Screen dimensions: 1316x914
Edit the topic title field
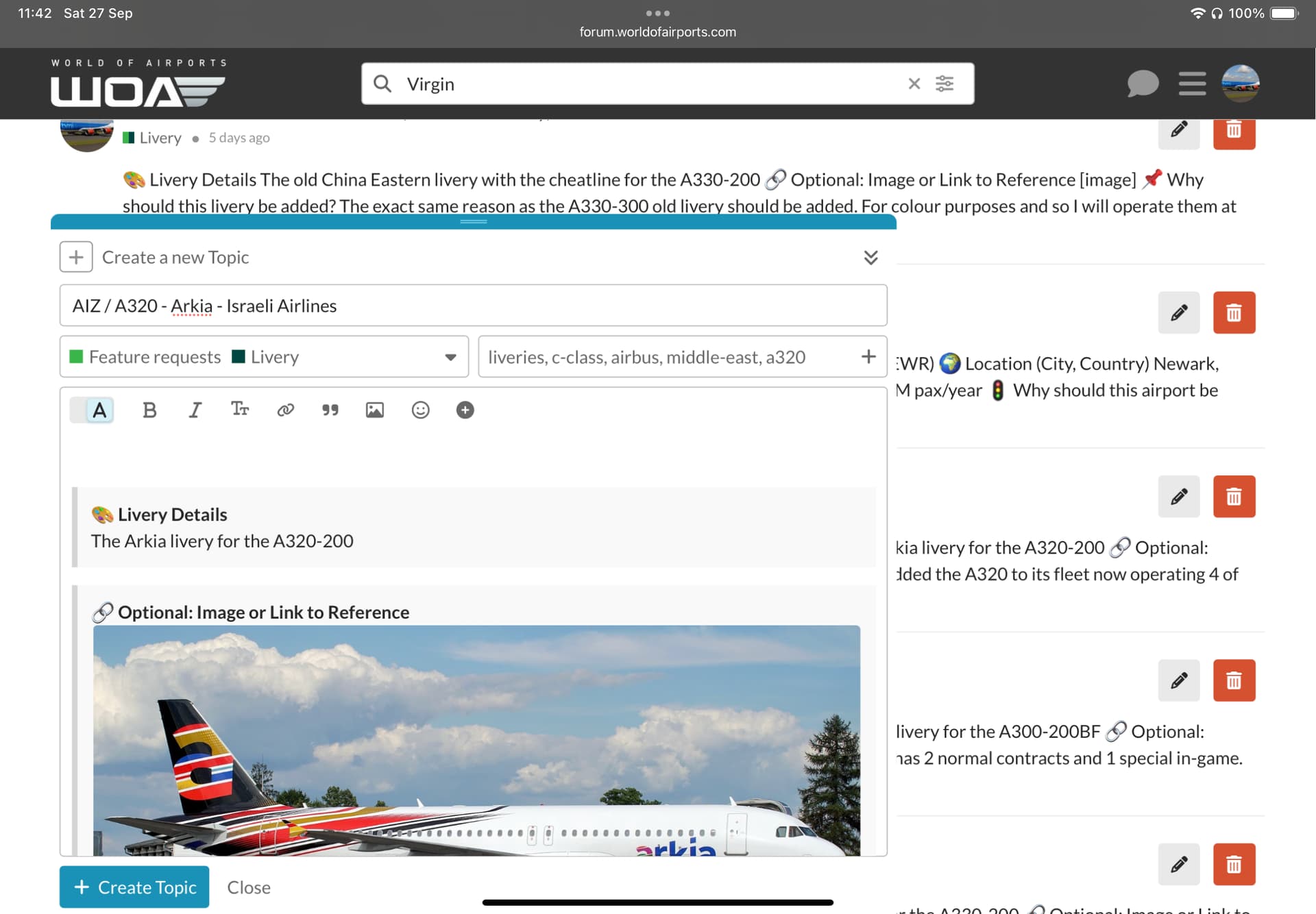tap(473, 306)
